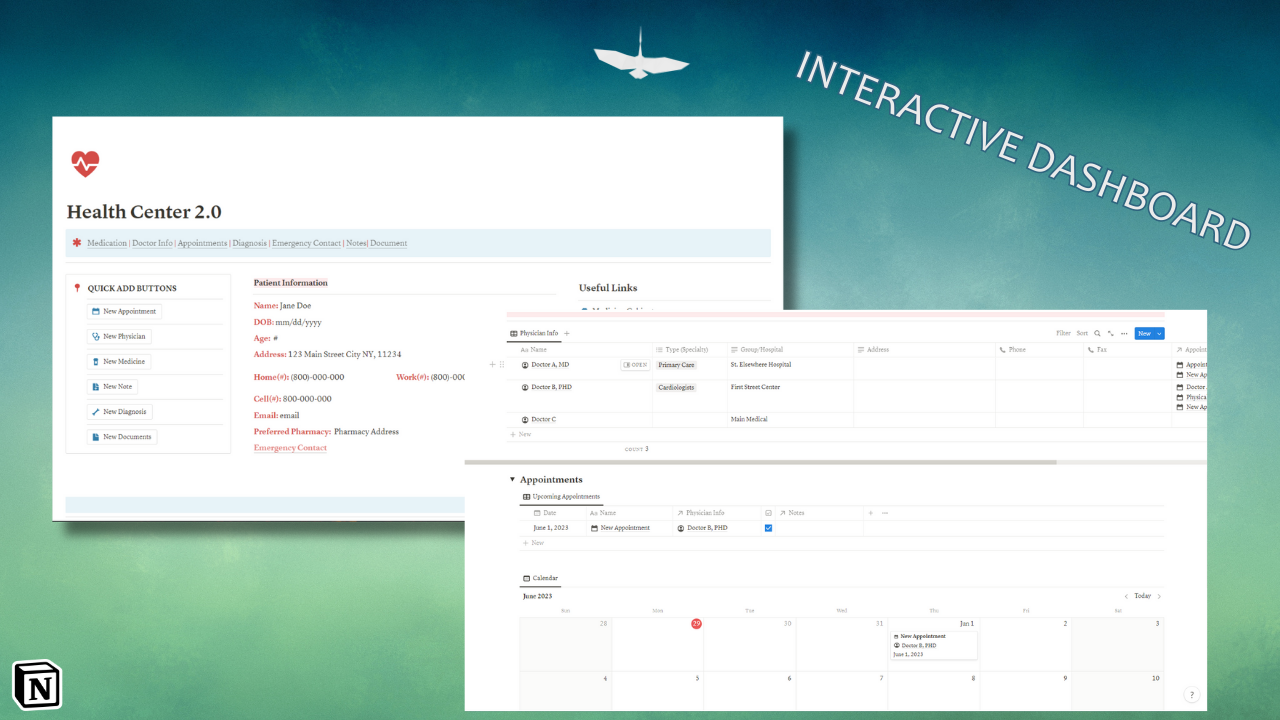This screenshot has width=1280, height=720.
Task: Check off the June 1 appointment checkbox
Action: 768,528
